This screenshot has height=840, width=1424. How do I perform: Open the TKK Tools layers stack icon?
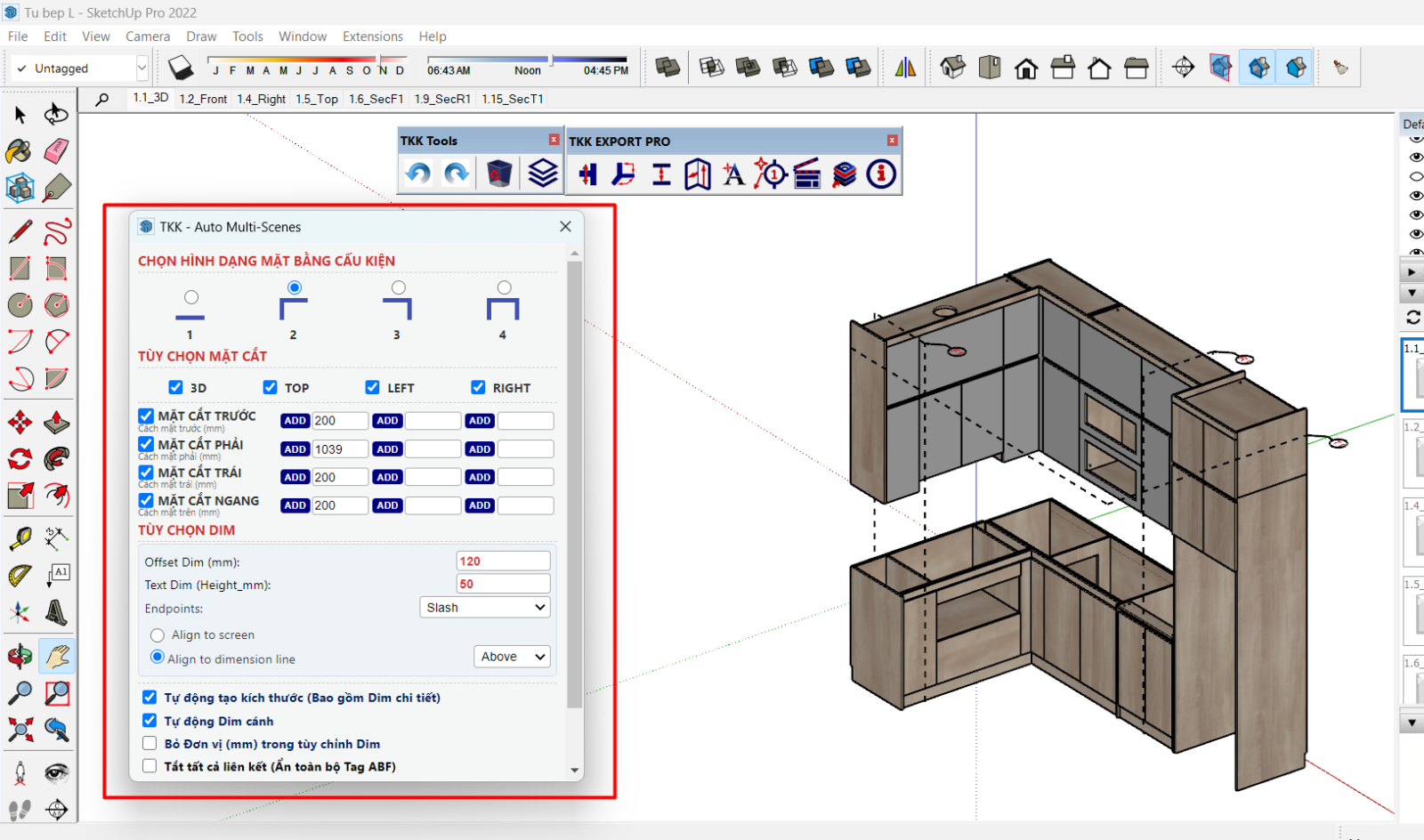point(542,174)
